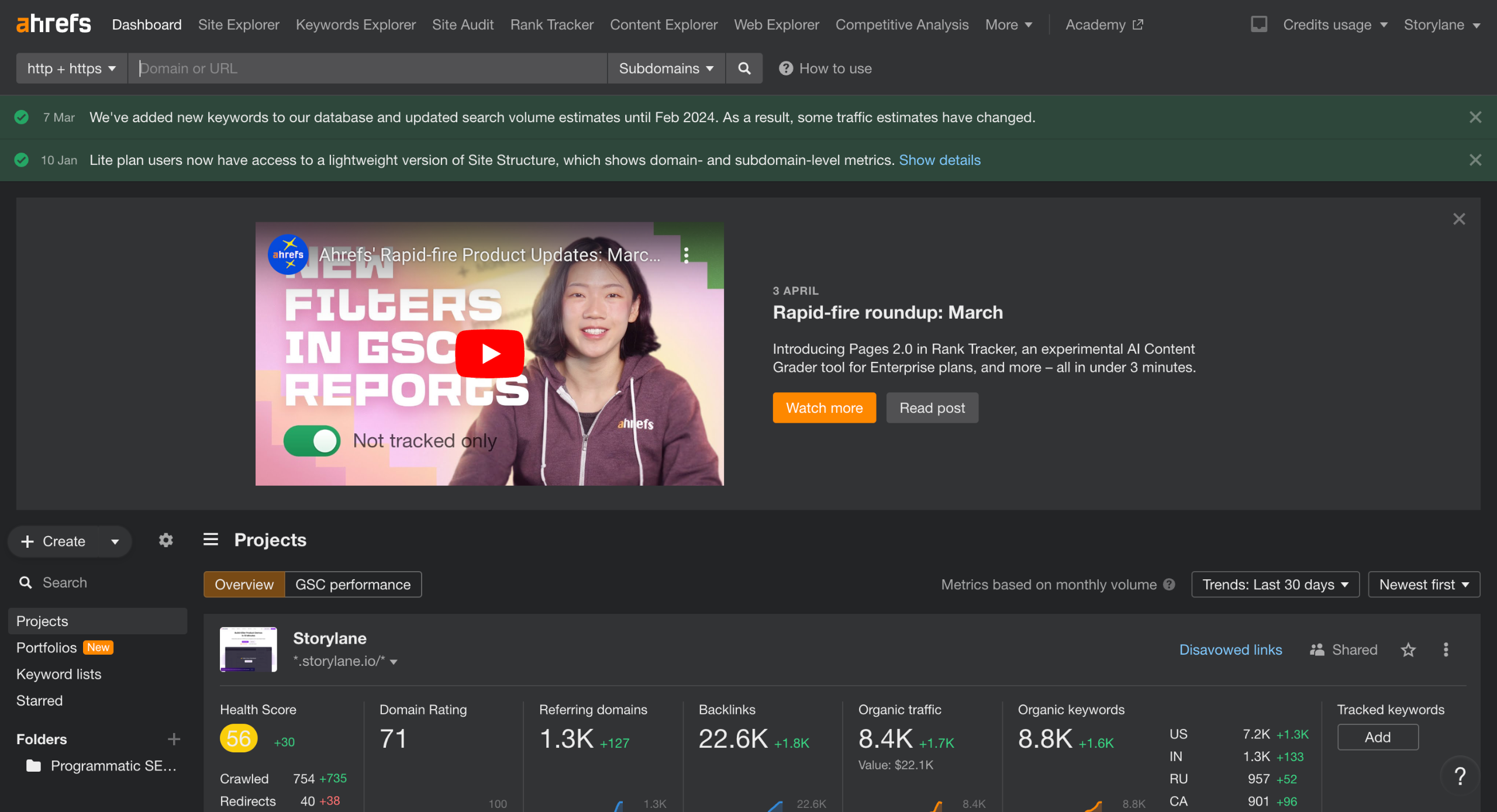Add a new folder with plus icon
The height and width of the screenshot is (812, 1497).
click(174, 739)
